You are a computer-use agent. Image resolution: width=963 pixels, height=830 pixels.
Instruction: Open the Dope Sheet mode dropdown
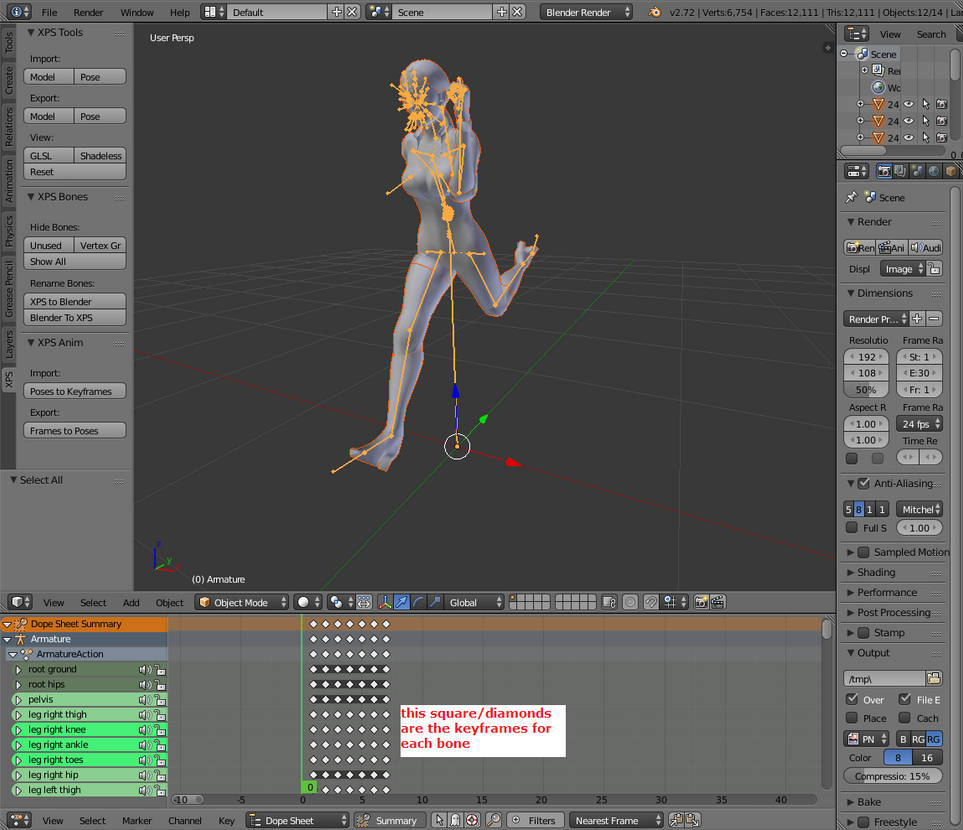(x=297, y=820)
